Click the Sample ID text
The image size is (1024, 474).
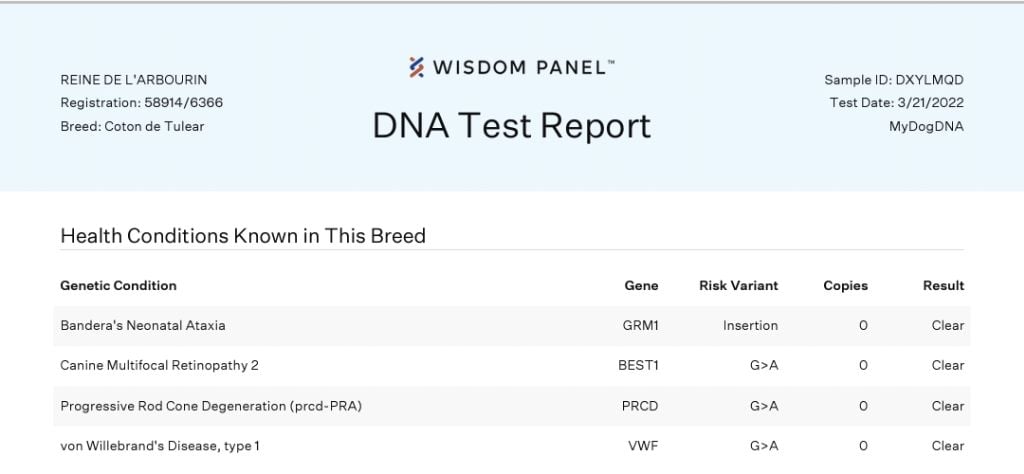(894, 80)
